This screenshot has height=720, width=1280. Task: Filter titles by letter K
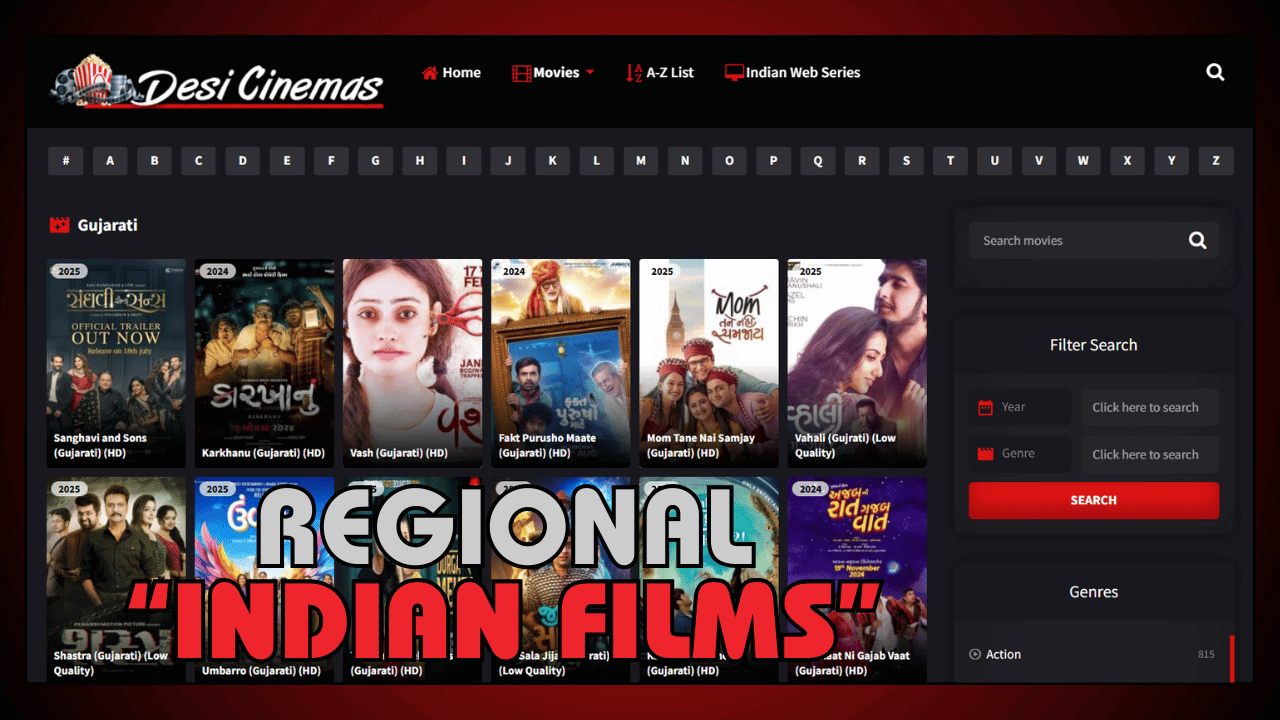[x=552, y=161]
